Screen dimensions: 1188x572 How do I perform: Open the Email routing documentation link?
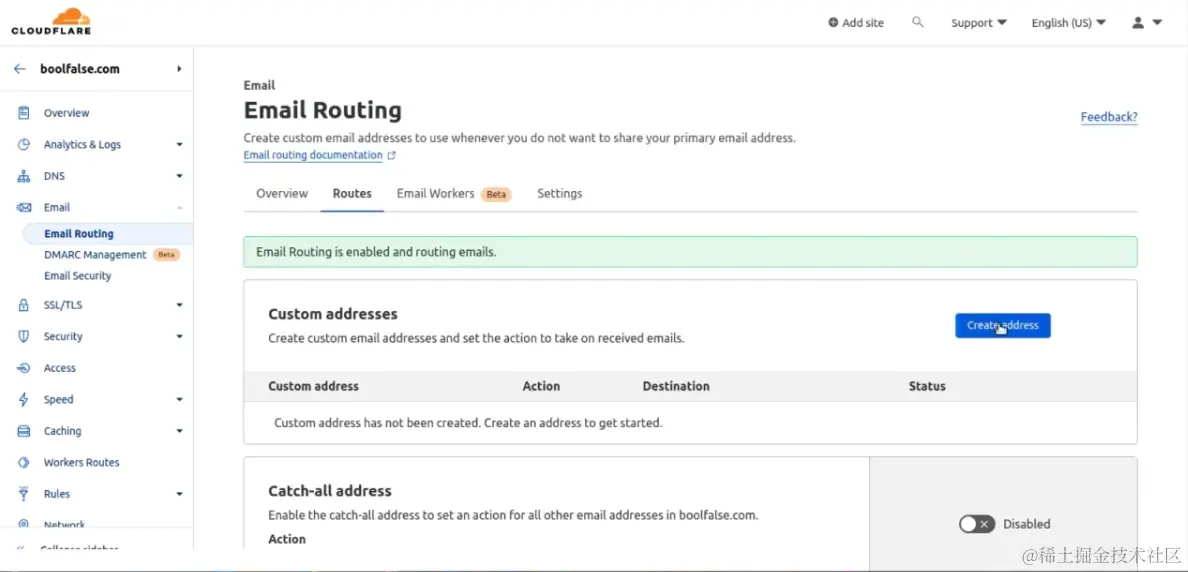click(x=313, y=155)
